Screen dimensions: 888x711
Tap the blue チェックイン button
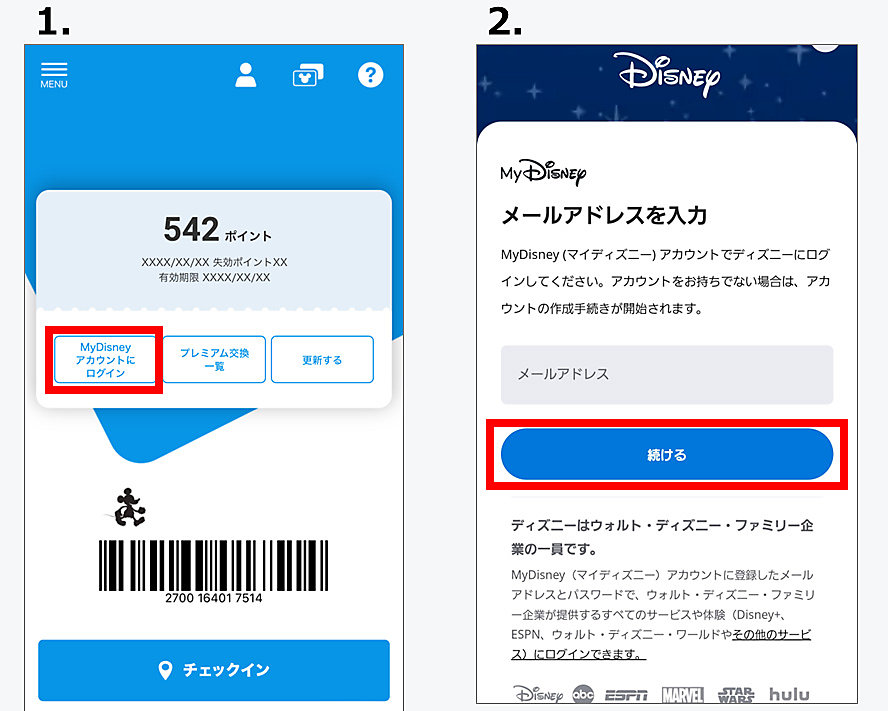pos(214,670)
